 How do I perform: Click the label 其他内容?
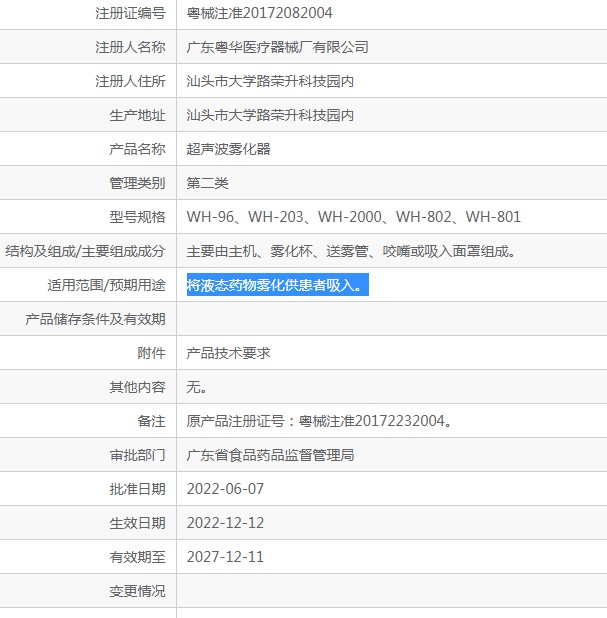(137, 387)
